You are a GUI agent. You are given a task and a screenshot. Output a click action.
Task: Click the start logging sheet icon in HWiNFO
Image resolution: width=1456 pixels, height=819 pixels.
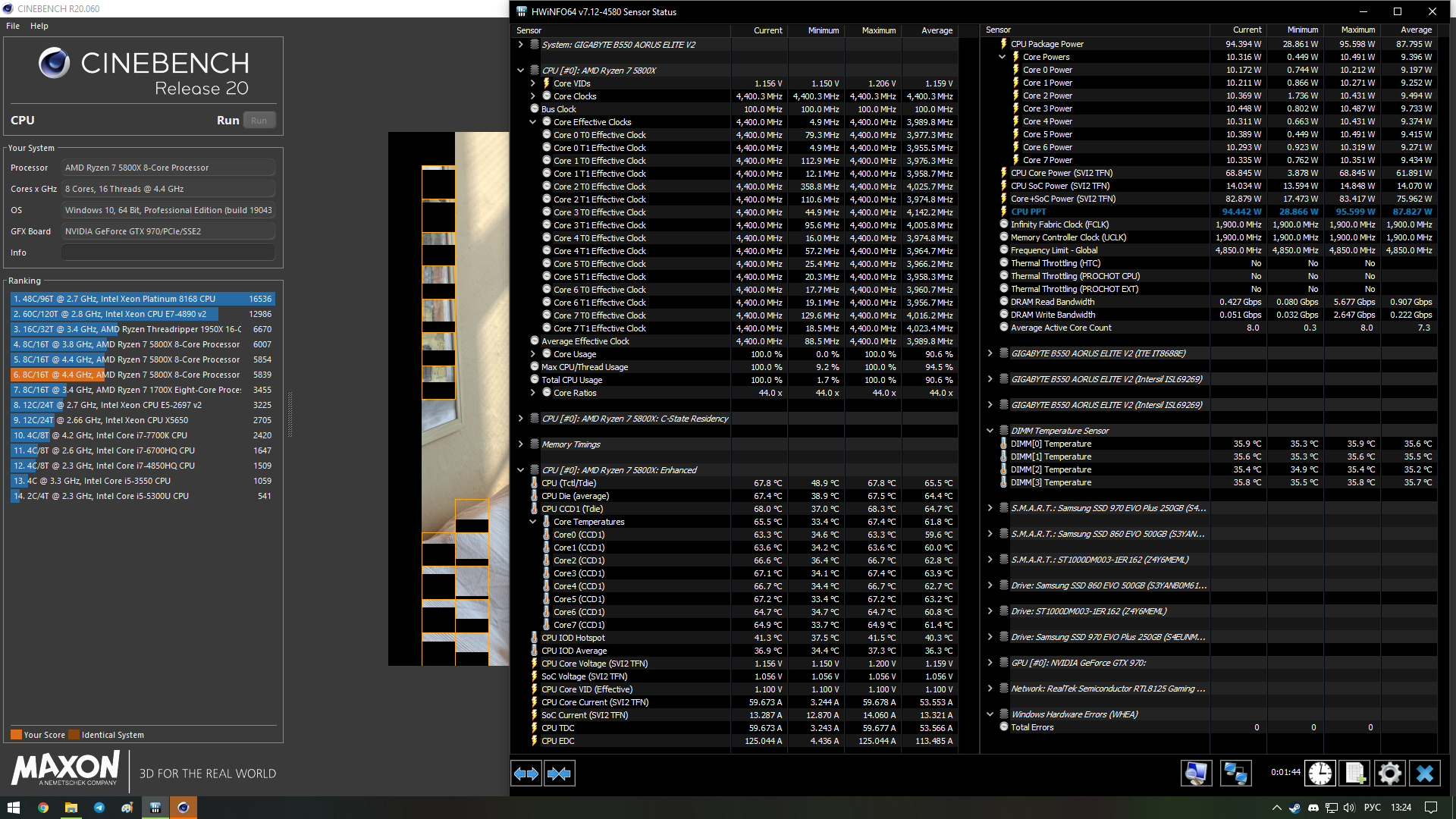(x=1354, y=773)
